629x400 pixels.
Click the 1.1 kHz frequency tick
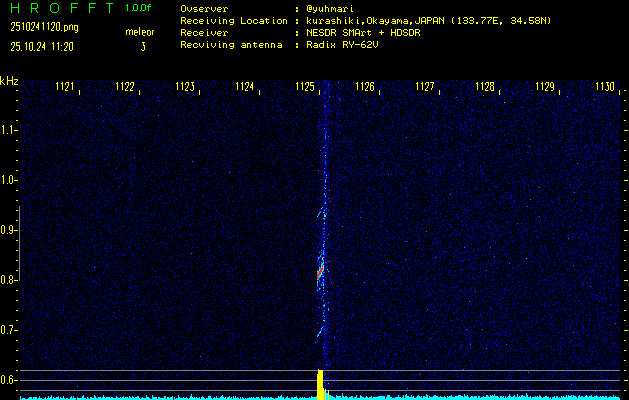9,130
